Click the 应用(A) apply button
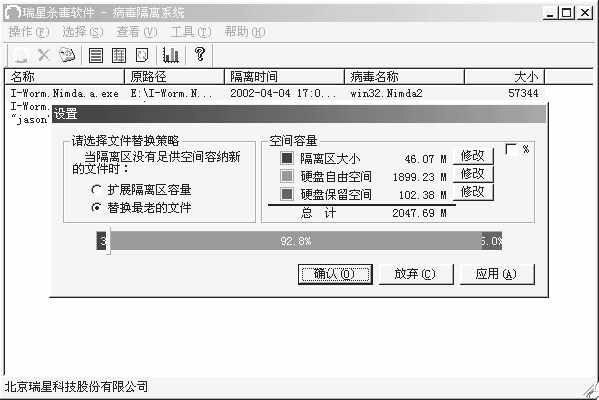 tap(497, 274)
